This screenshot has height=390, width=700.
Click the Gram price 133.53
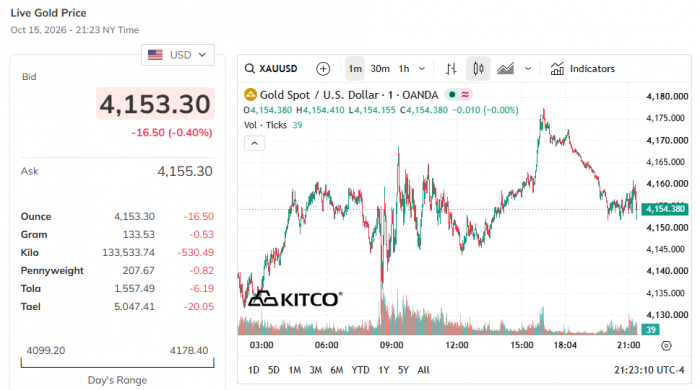pyautogui.click(x=139, y=234)
